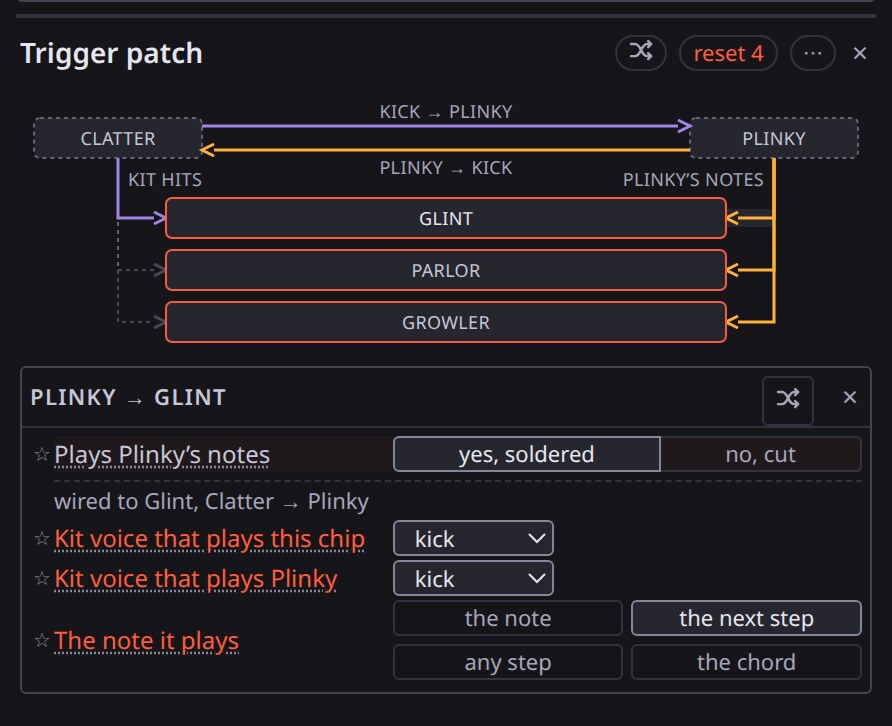892x726 pixels.
Task: Click the orange arrow into GLINT
Action: (750, 218)
